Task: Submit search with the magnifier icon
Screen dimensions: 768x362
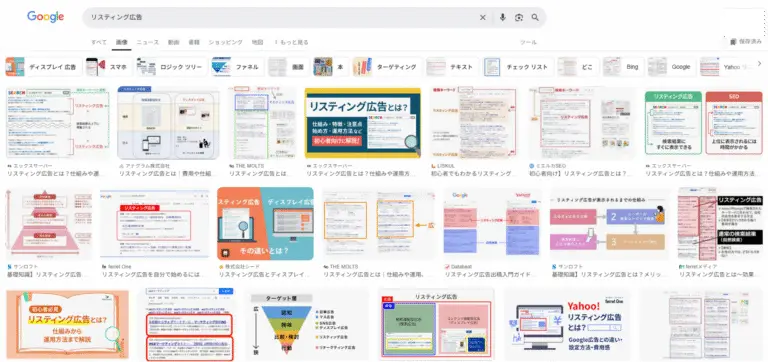Action: tap(535, 18)
